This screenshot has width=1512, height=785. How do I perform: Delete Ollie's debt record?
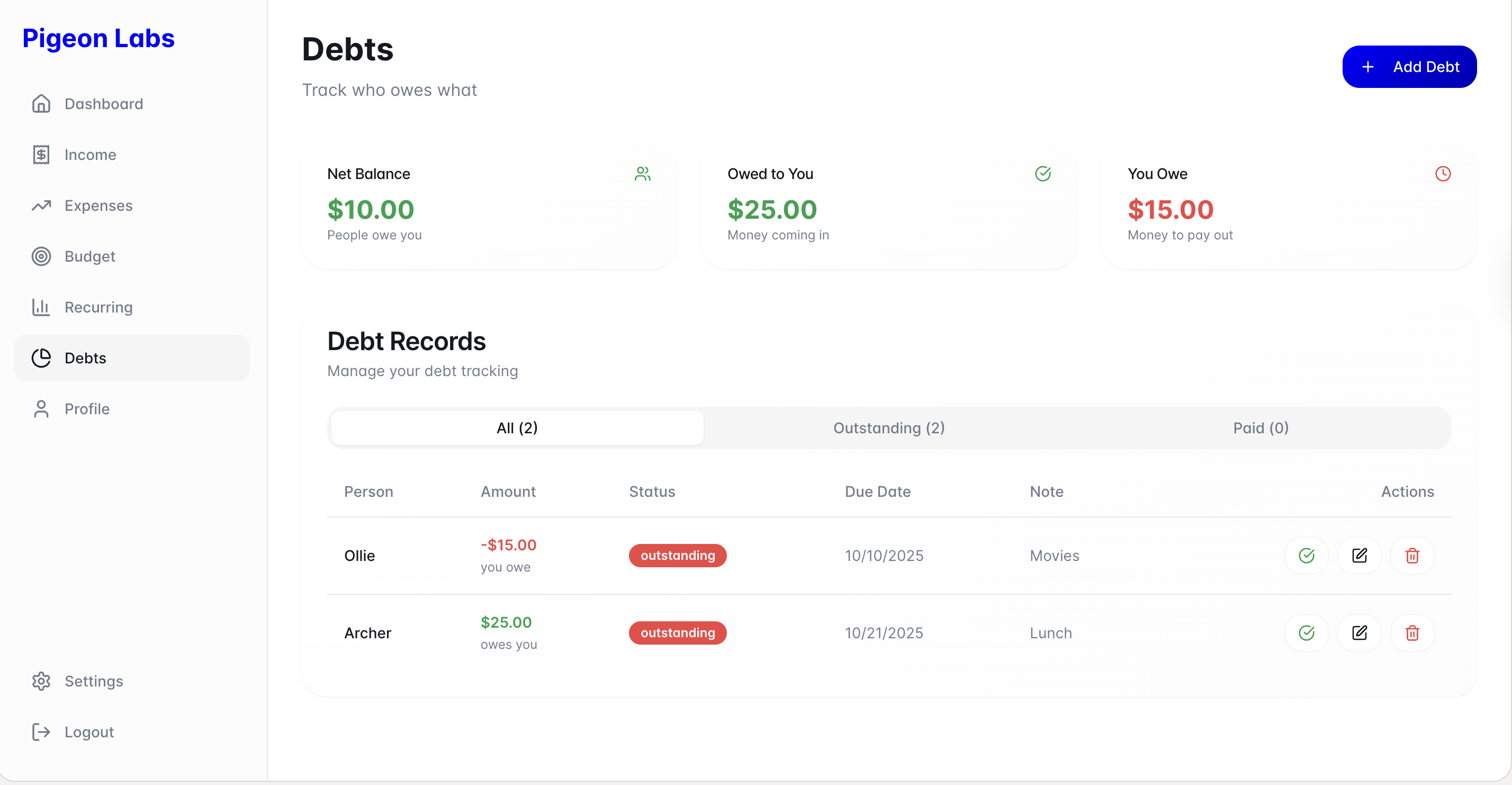pos(1411,556)
